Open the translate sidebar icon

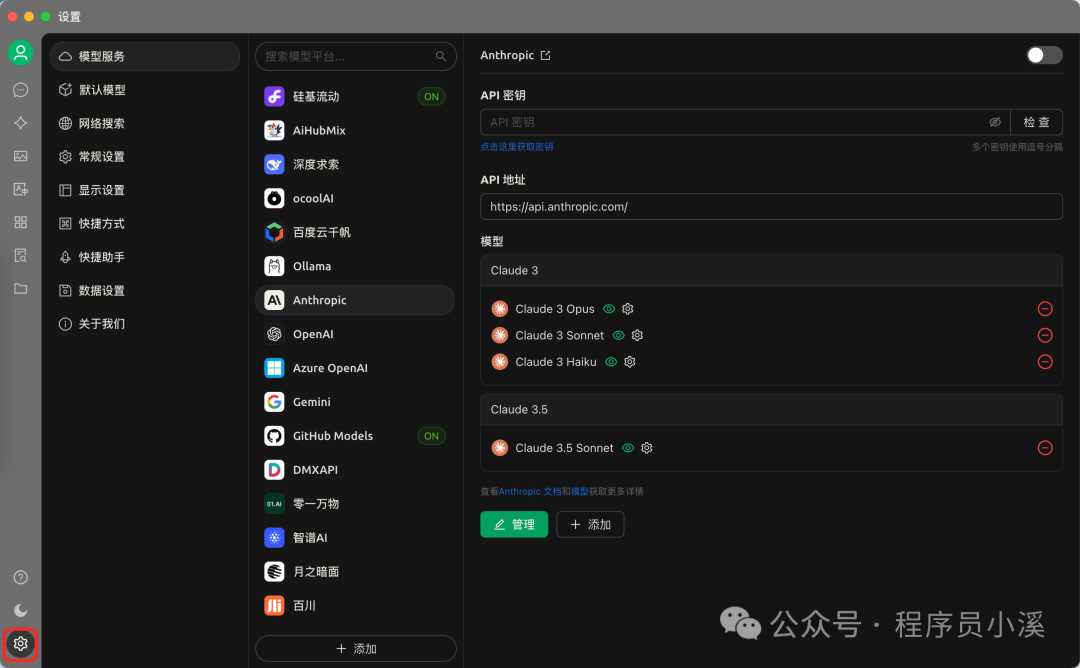[21, 189]
